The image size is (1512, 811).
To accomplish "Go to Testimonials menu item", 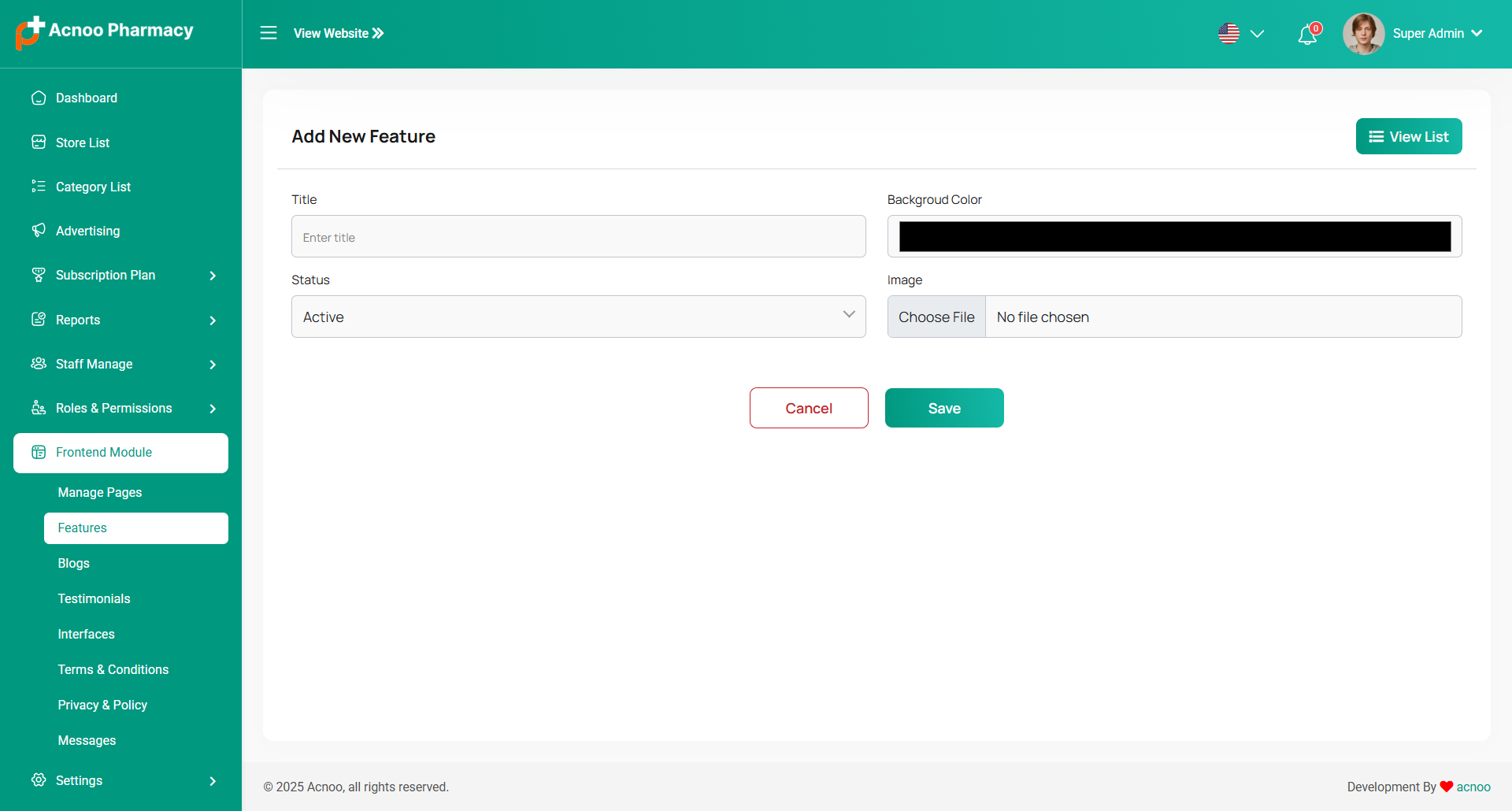I will (94, 598).
